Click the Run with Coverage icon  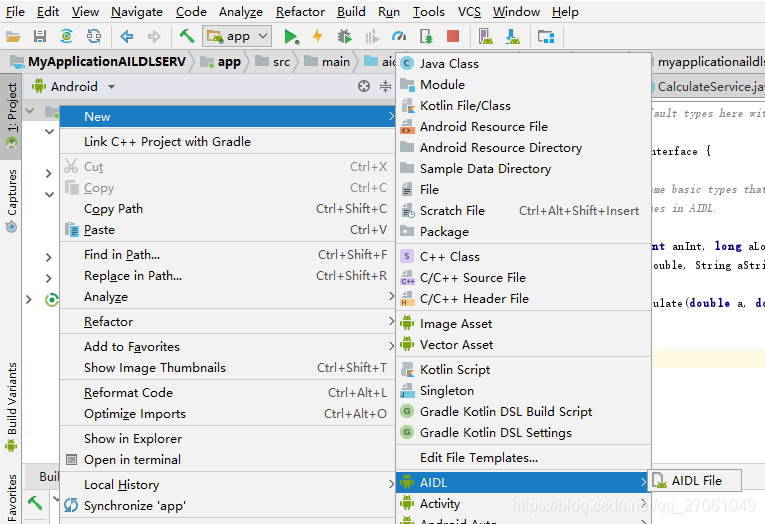pyautogui.click(x=372, y=37)
